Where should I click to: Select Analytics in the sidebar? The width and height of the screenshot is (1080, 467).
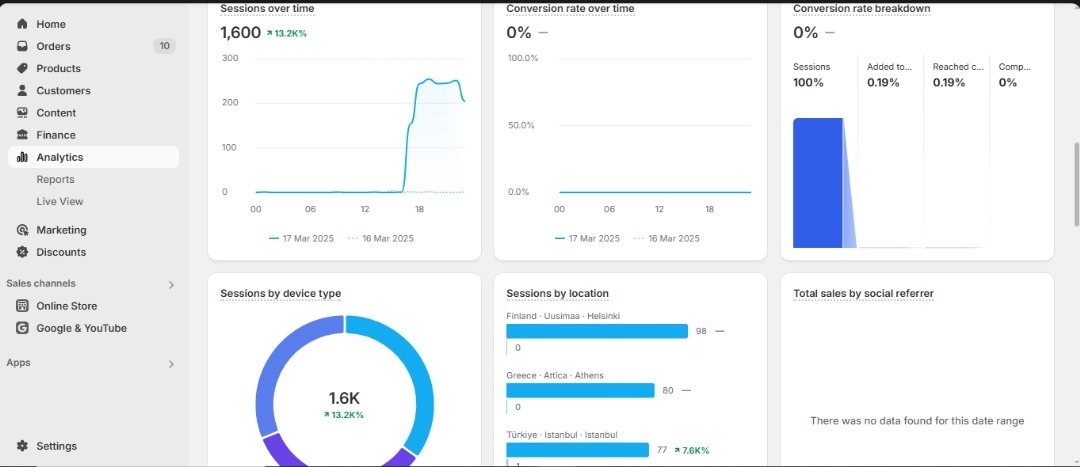coord(60,157)
